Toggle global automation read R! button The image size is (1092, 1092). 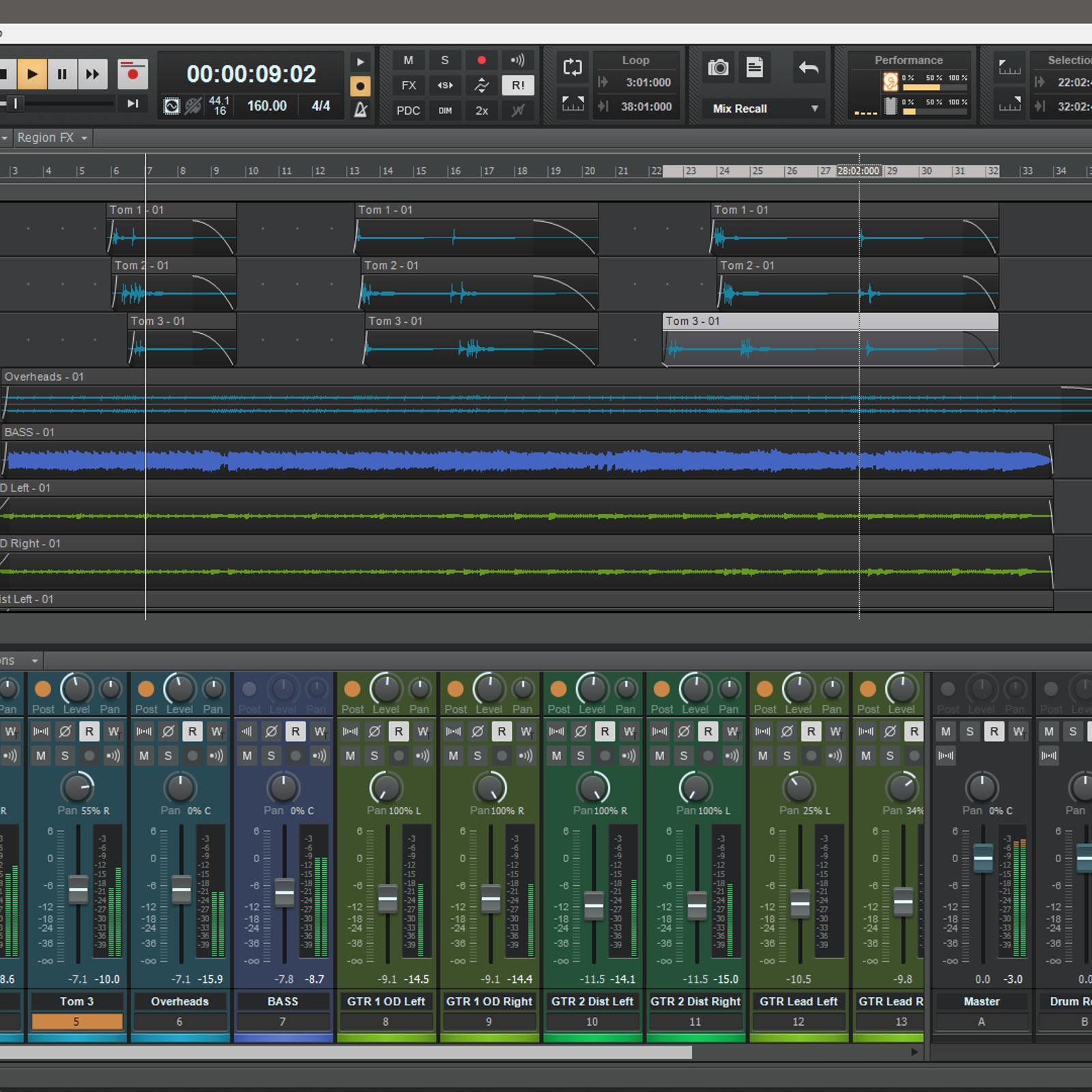(518, 85)
